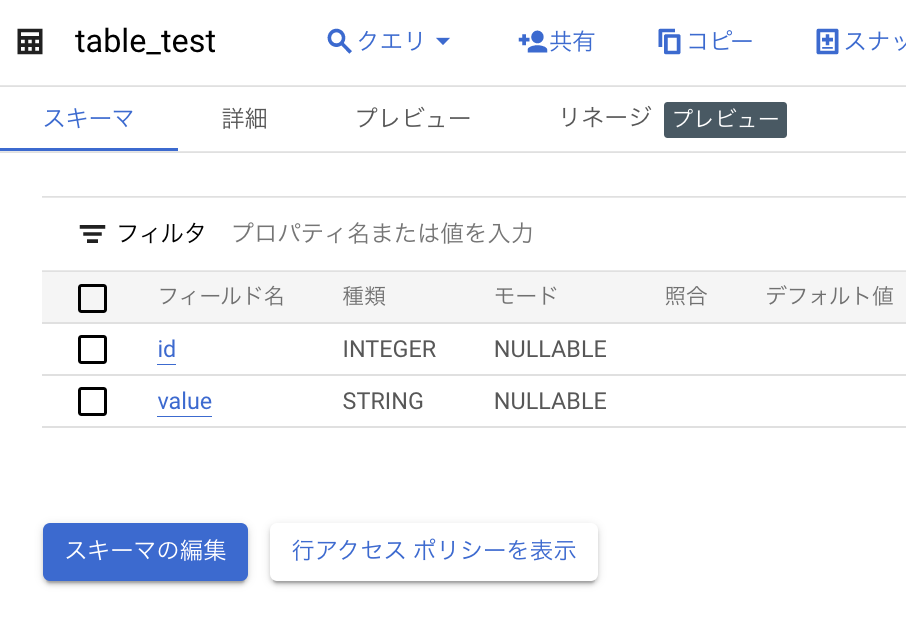Image resolution: width=906 pixels, height=636 pixels.
Task: Select the リネージ tab
Action: [x=601, y=117]
